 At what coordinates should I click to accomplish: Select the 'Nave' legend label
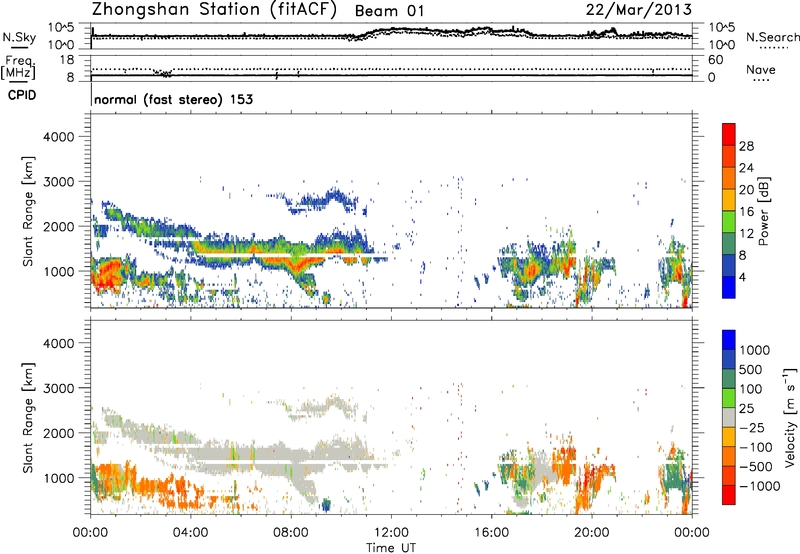(761, 70)
